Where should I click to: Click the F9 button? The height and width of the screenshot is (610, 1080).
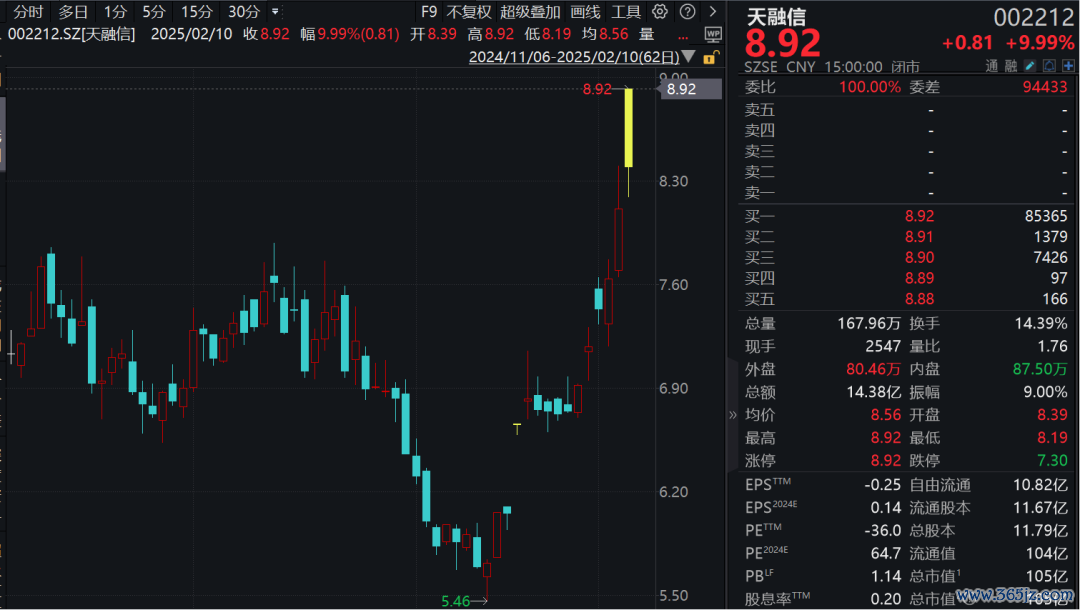pos(429,12)
